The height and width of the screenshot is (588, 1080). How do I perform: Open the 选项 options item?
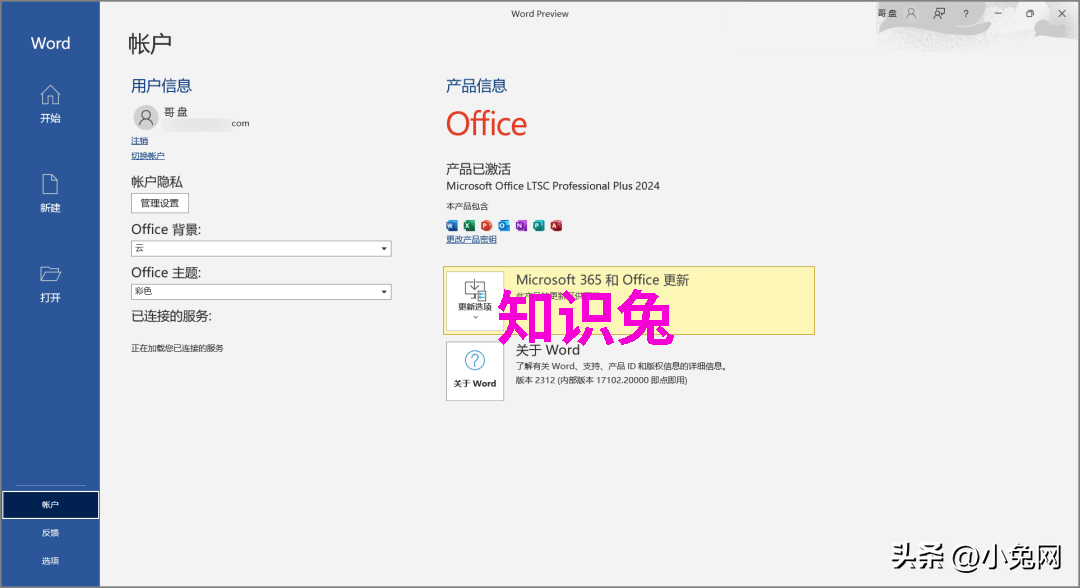pos(50,561)
